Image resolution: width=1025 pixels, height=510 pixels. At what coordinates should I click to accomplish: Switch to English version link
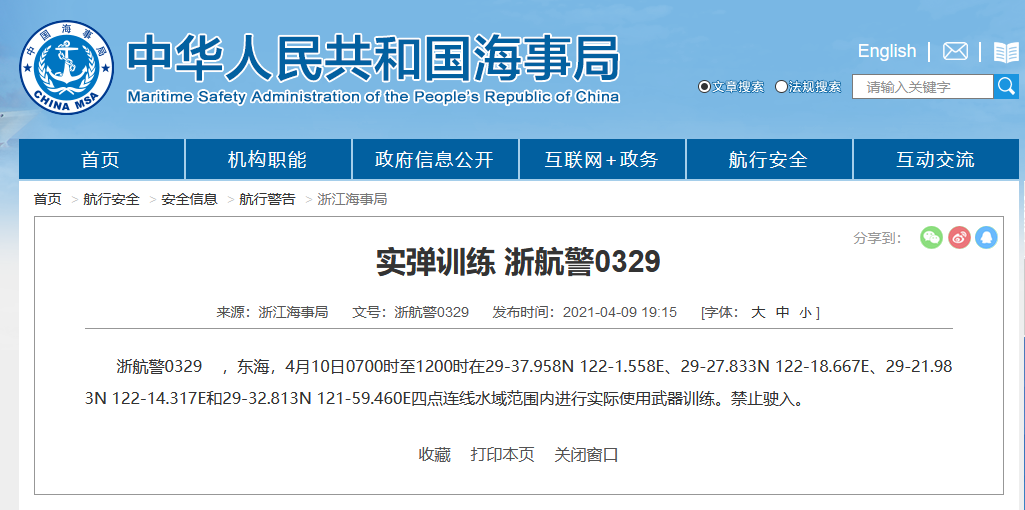tap(886, 51)
